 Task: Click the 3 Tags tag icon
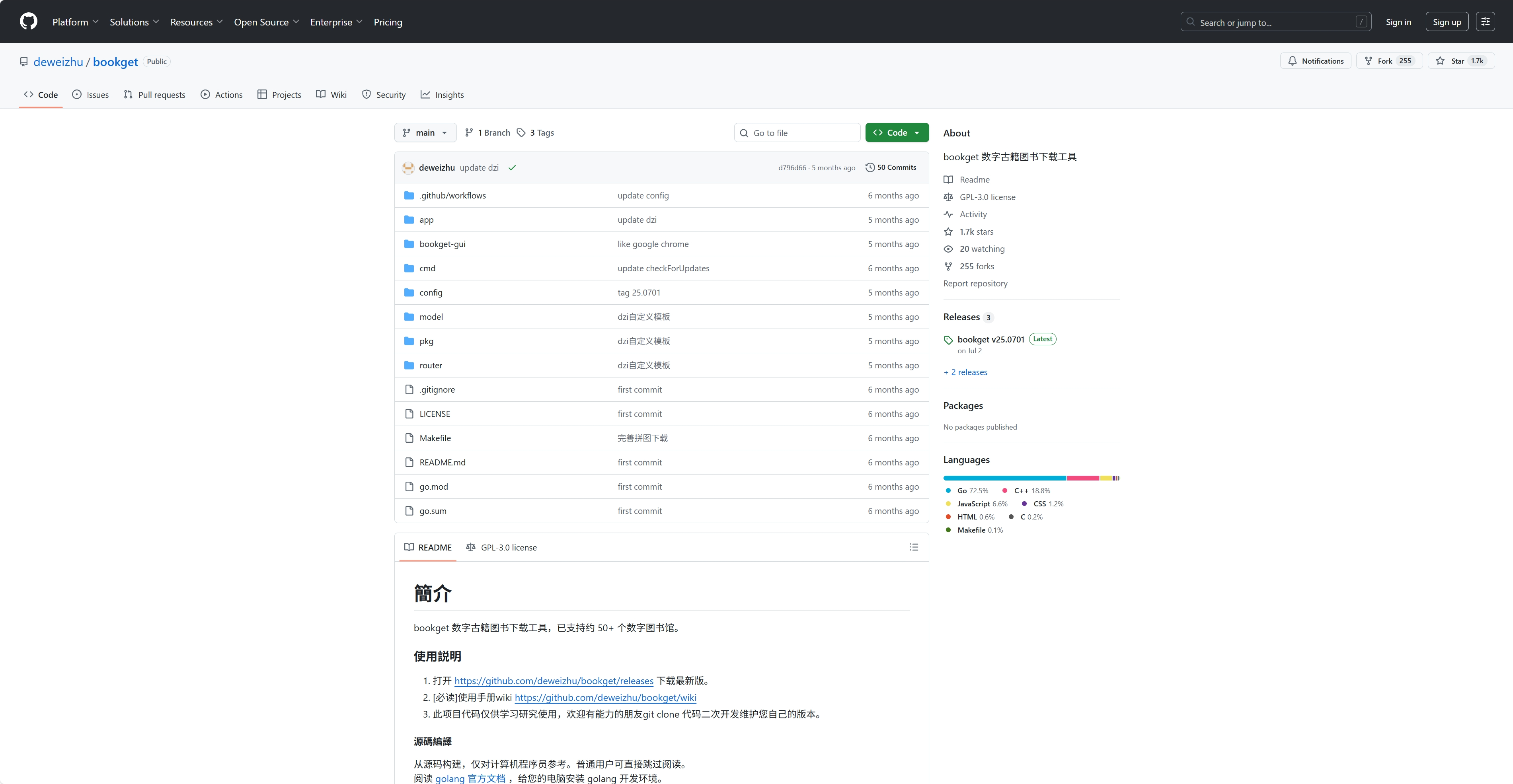click(x=521, y=133)
